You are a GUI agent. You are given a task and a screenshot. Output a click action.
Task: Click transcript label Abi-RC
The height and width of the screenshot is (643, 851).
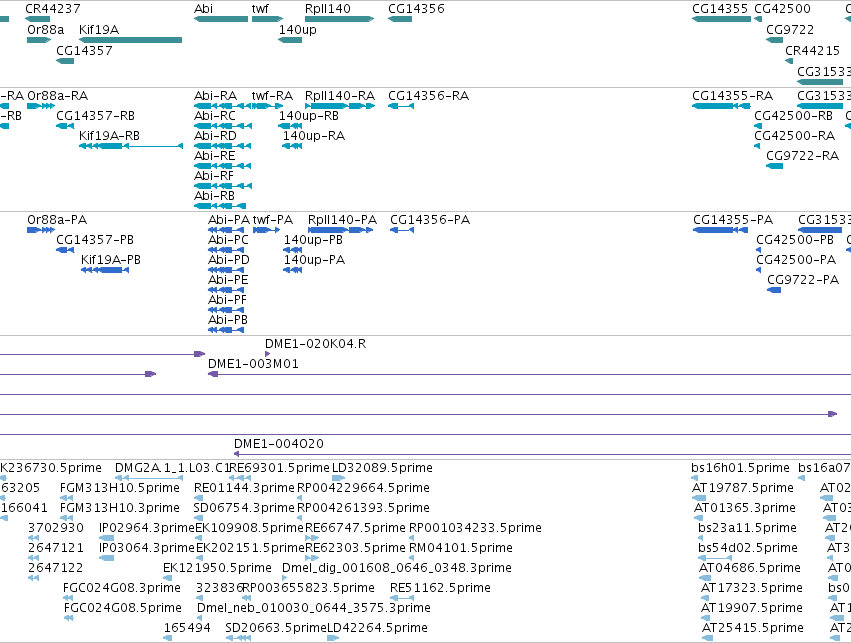tap(215, 116)
